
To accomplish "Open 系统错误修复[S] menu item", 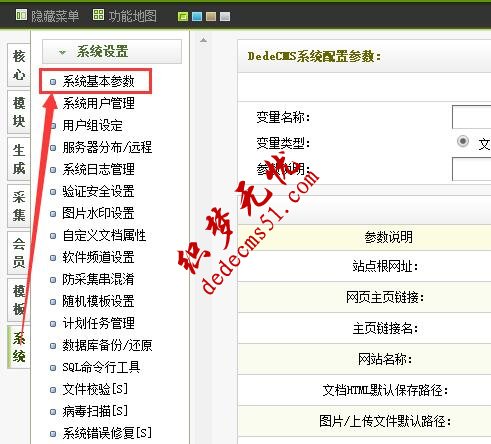I will click(107, 433).
